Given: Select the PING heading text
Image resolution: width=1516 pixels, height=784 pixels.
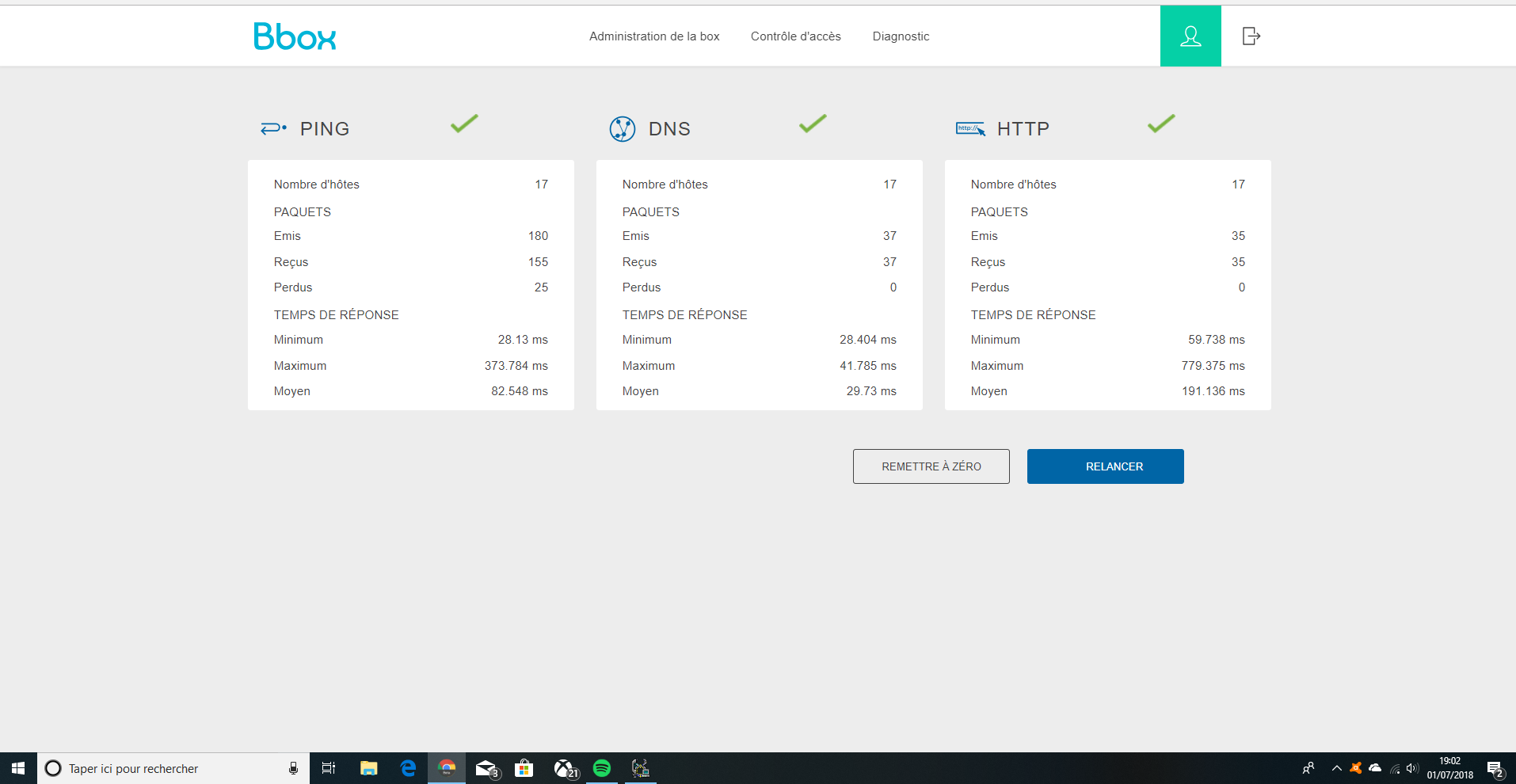Looking at the screenshot, I should pos(325,129).
